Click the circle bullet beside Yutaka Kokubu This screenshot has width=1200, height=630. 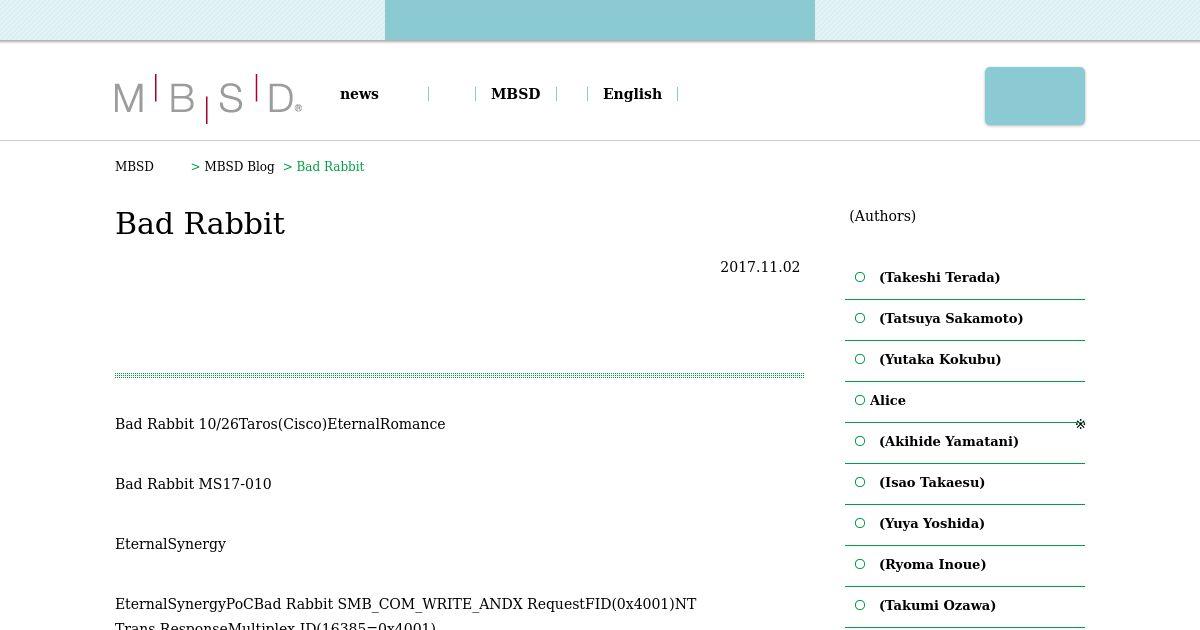click(860, 359)
